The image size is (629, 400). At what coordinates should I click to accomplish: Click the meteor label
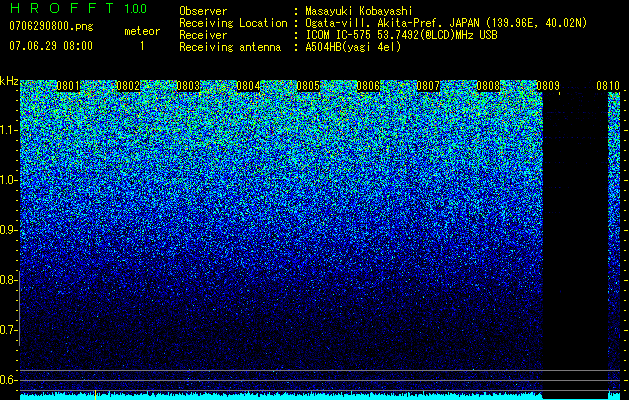pyautogui.click(x=142, y=31)
